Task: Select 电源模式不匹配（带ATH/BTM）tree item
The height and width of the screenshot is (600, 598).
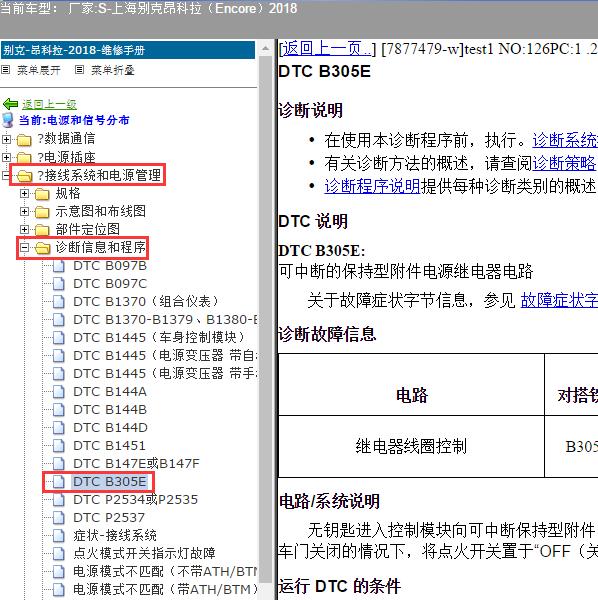Action: coord(166,589)
